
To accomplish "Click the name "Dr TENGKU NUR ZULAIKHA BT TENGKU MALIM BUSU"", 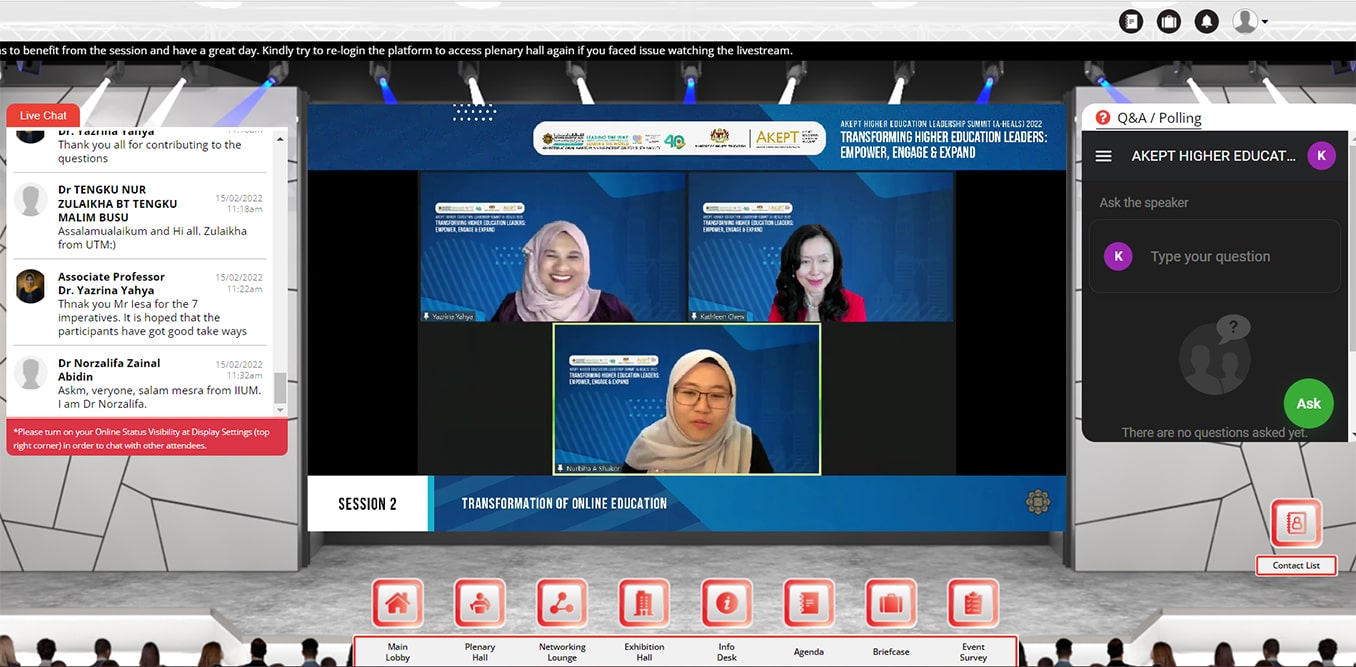I will [x=117, y=203].
